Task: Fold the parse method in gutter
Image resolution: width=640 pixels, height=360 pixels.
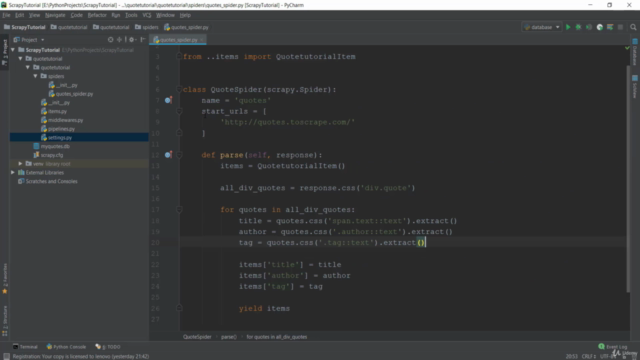Action: 179,155
